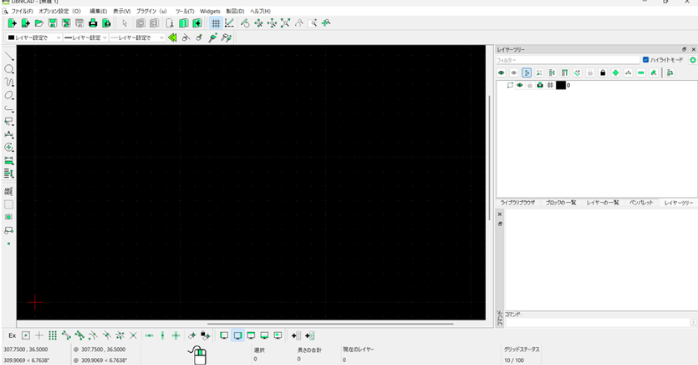The width and height of the screenshot is (698, 365).
Task: Click the Zoom window magnifier icon
Action: [x=312, y=23]
